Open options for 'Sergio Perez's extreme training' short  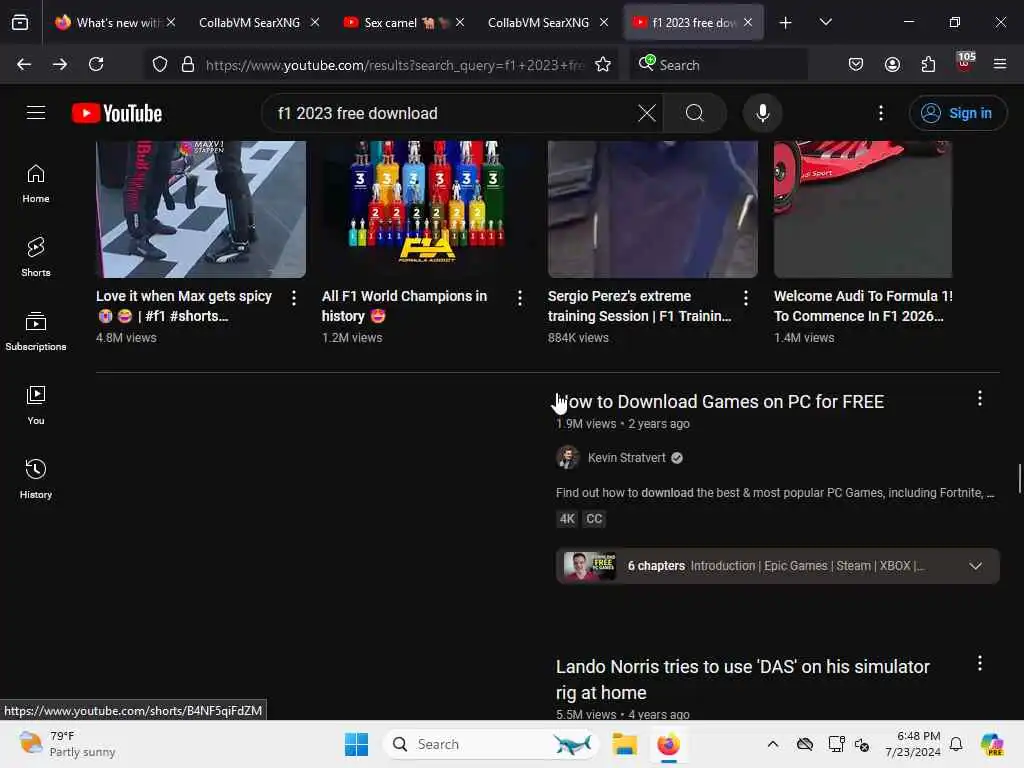pyautogui.click(x=746, y=298)
